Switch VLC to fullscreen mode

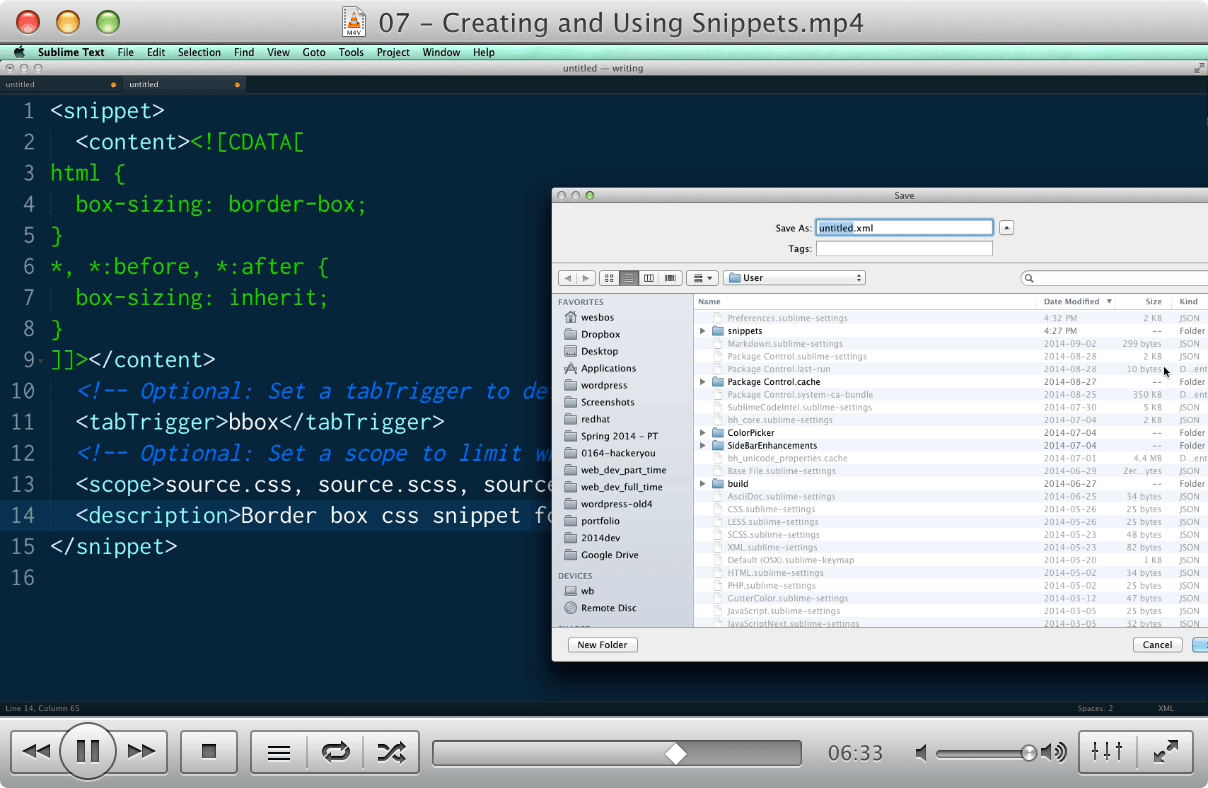[x=1166, y=752]
